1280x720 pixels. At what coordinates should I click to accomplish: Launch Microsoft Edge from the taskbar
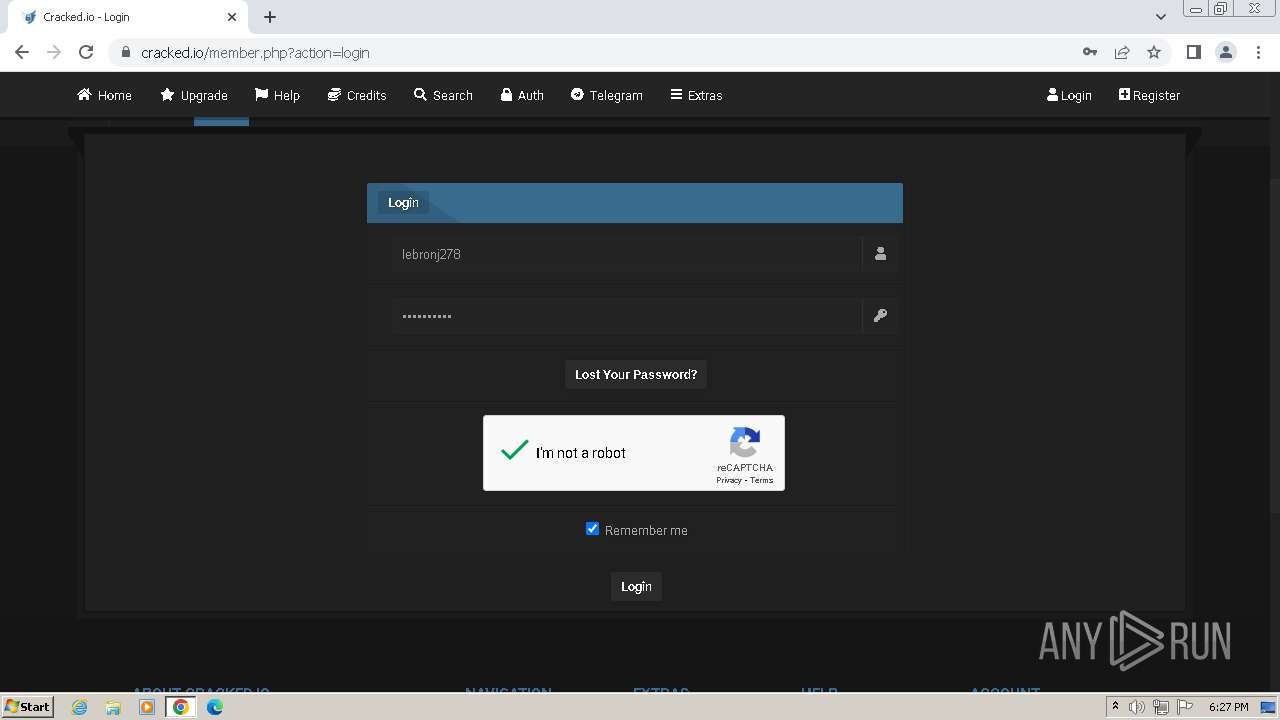[x=215, y=707]
